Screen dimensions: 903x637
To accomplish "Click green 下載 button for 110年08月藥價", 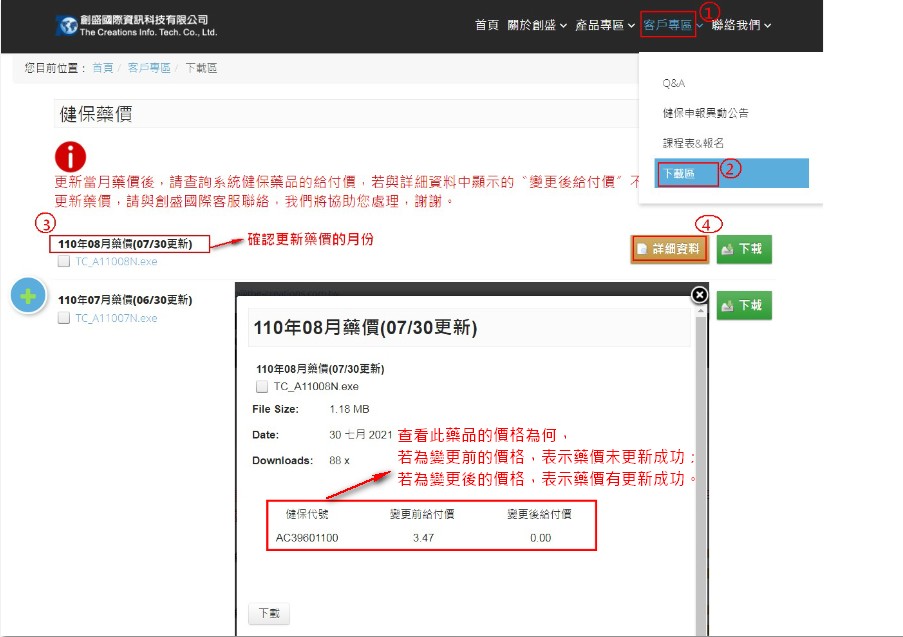I will pyautogui.click(x=743, y=249).
